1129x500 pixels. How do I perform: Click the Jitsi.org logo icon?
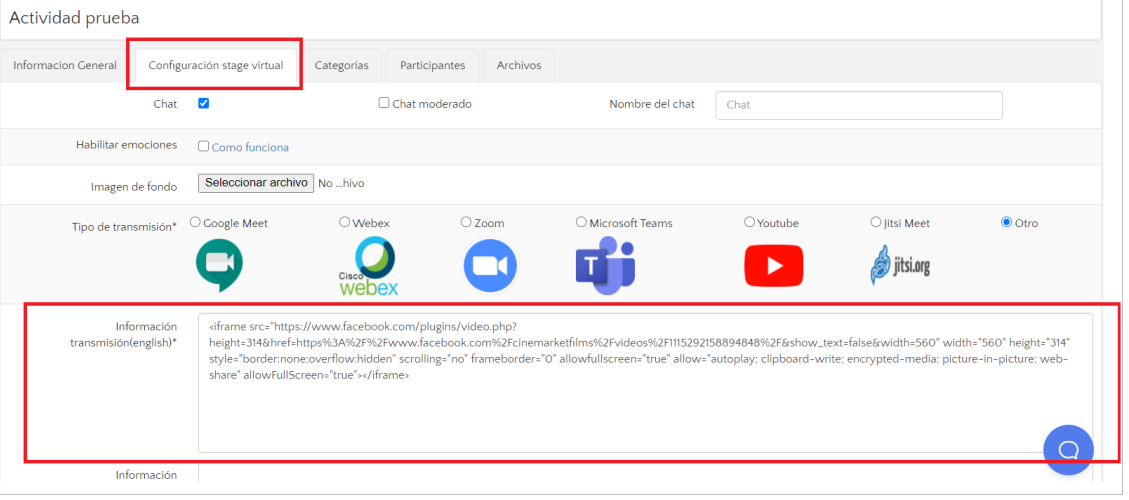coord(900,266)
